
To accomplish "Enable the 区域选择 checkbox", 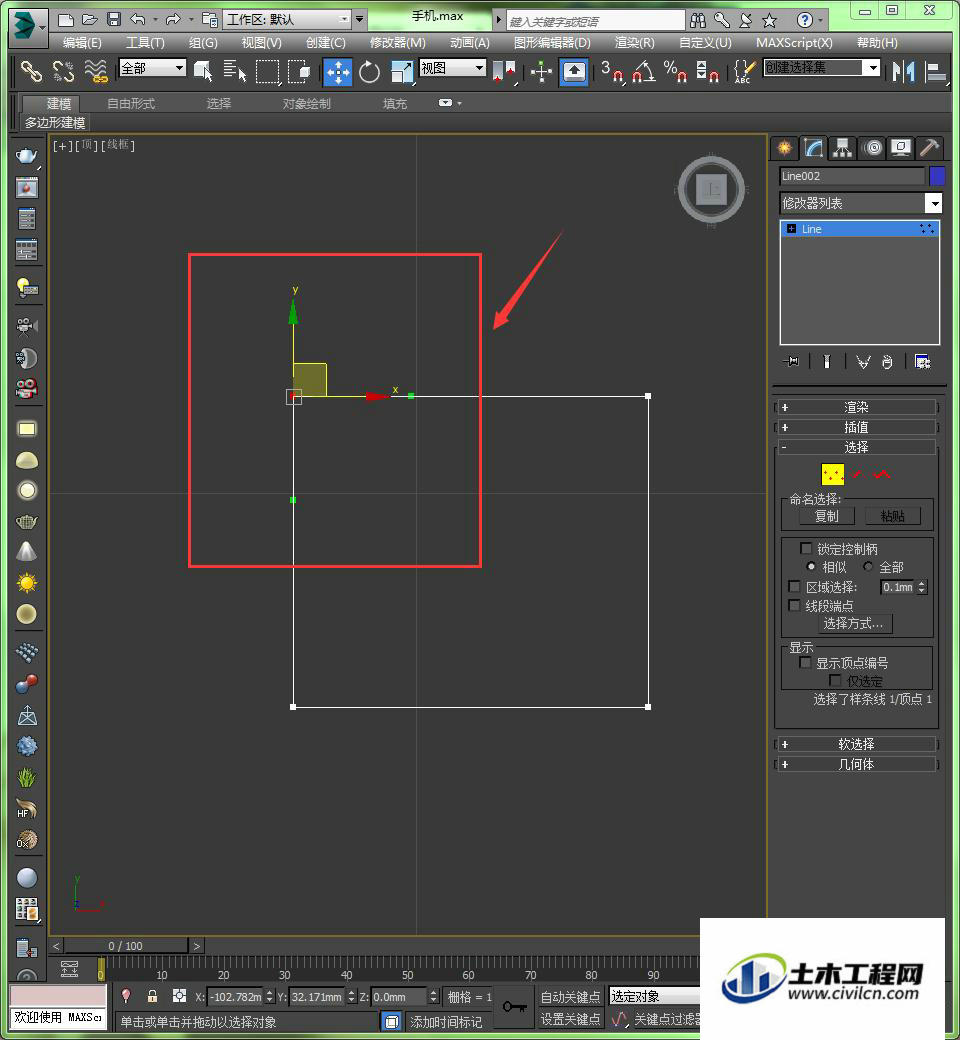I will click(x=794, y=586).
